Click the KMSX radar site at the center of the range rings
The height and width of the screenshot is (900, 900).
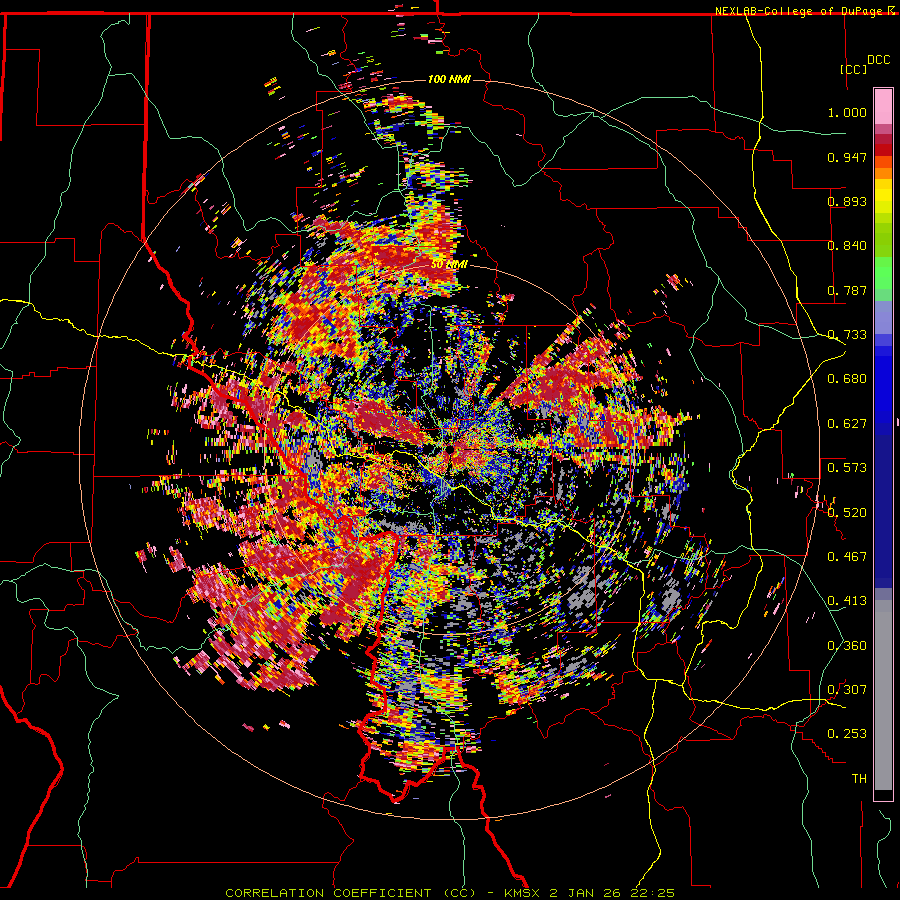click(449, 451)
